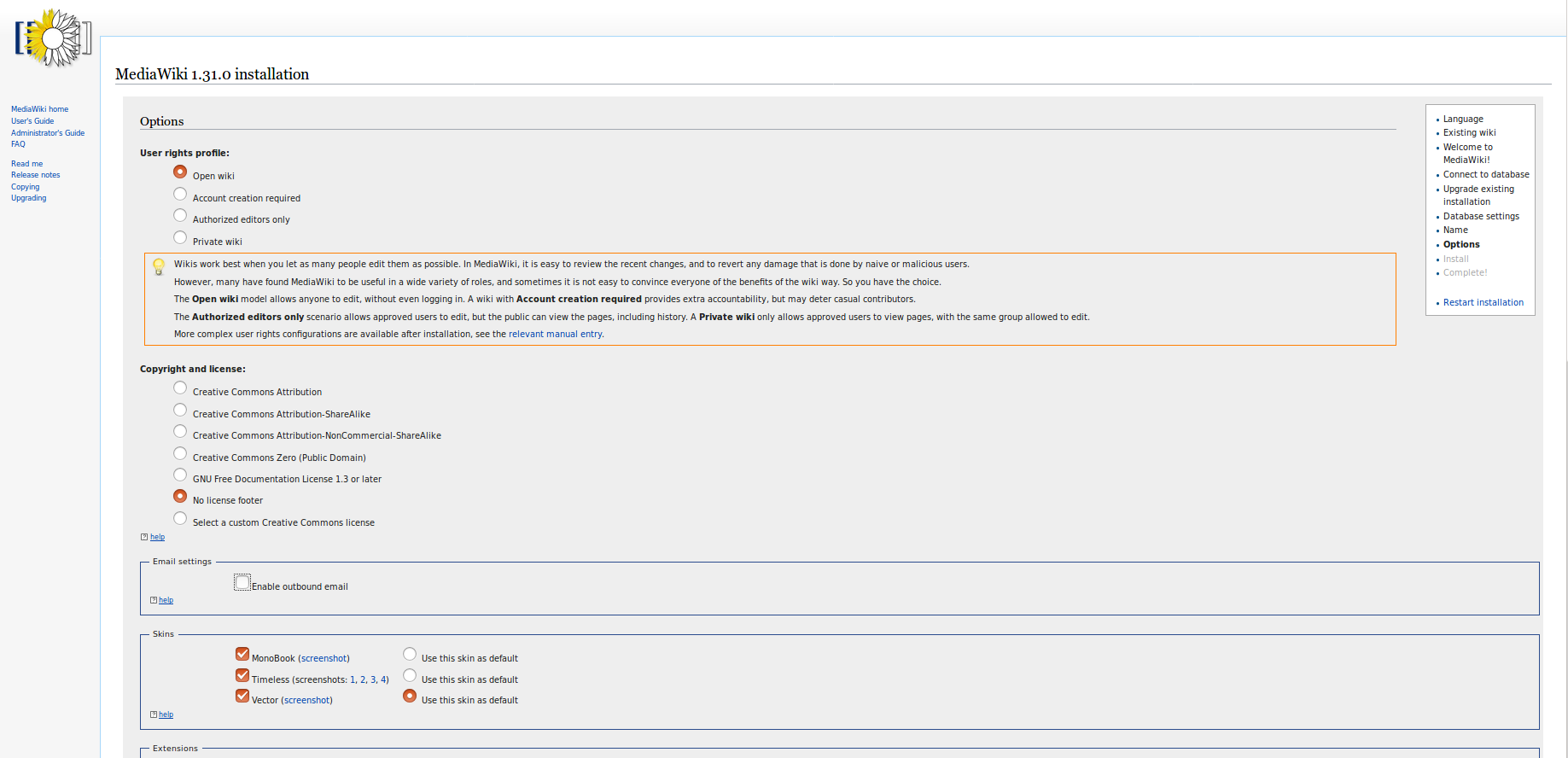
Task: Open Timeless screenshot 4 link
Action: tap(383, 679)
